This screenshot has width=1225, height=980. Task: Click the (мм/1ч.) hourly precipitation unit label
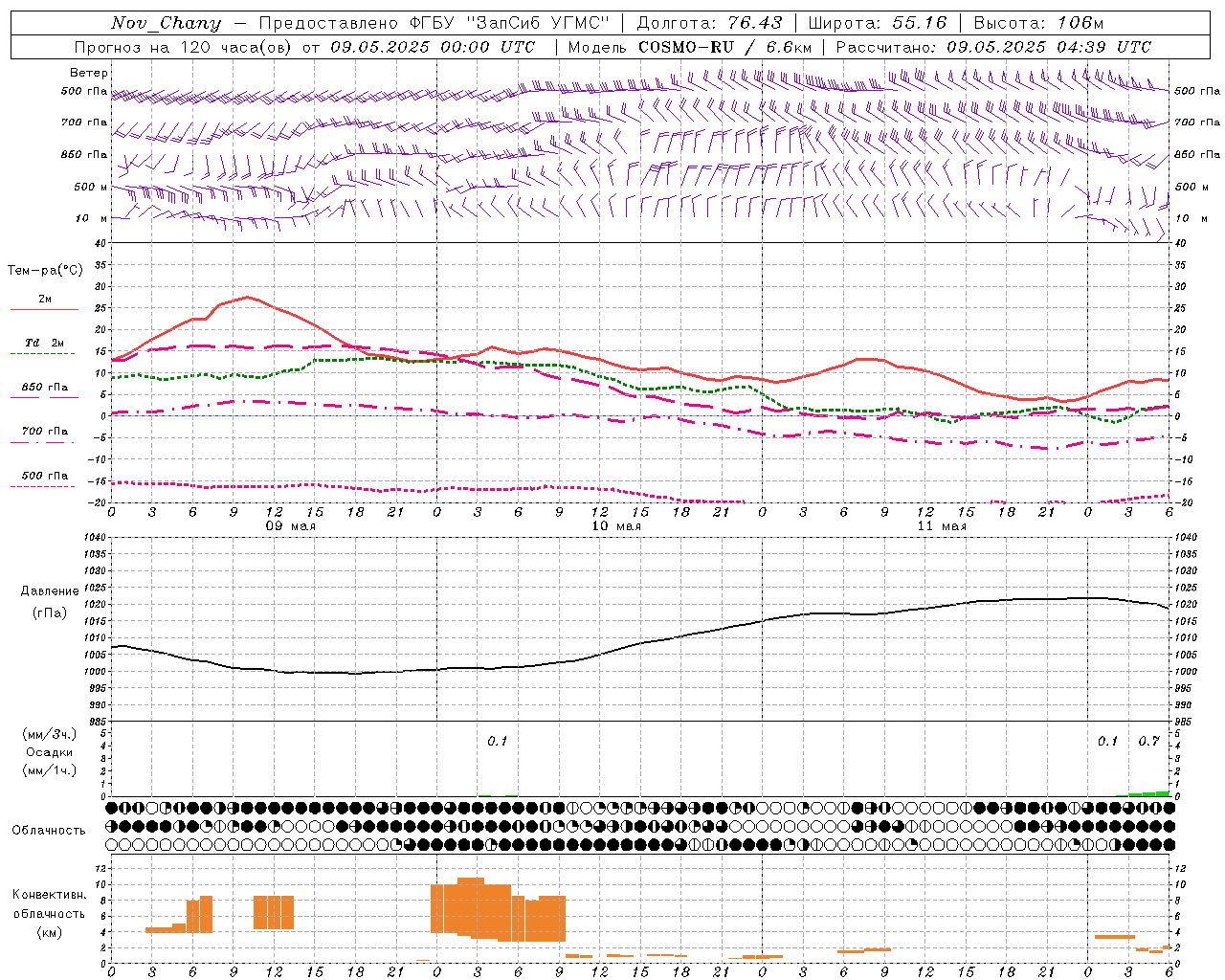click(x=50, y=770)
